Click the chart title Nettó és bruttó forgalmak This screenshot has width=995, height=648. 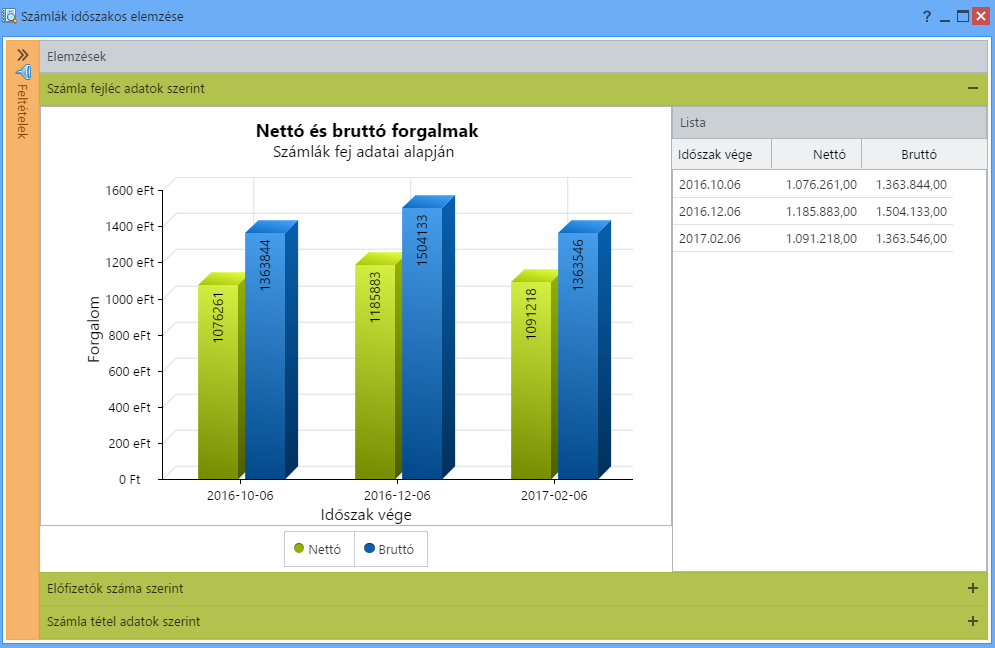tap(367, 131)
